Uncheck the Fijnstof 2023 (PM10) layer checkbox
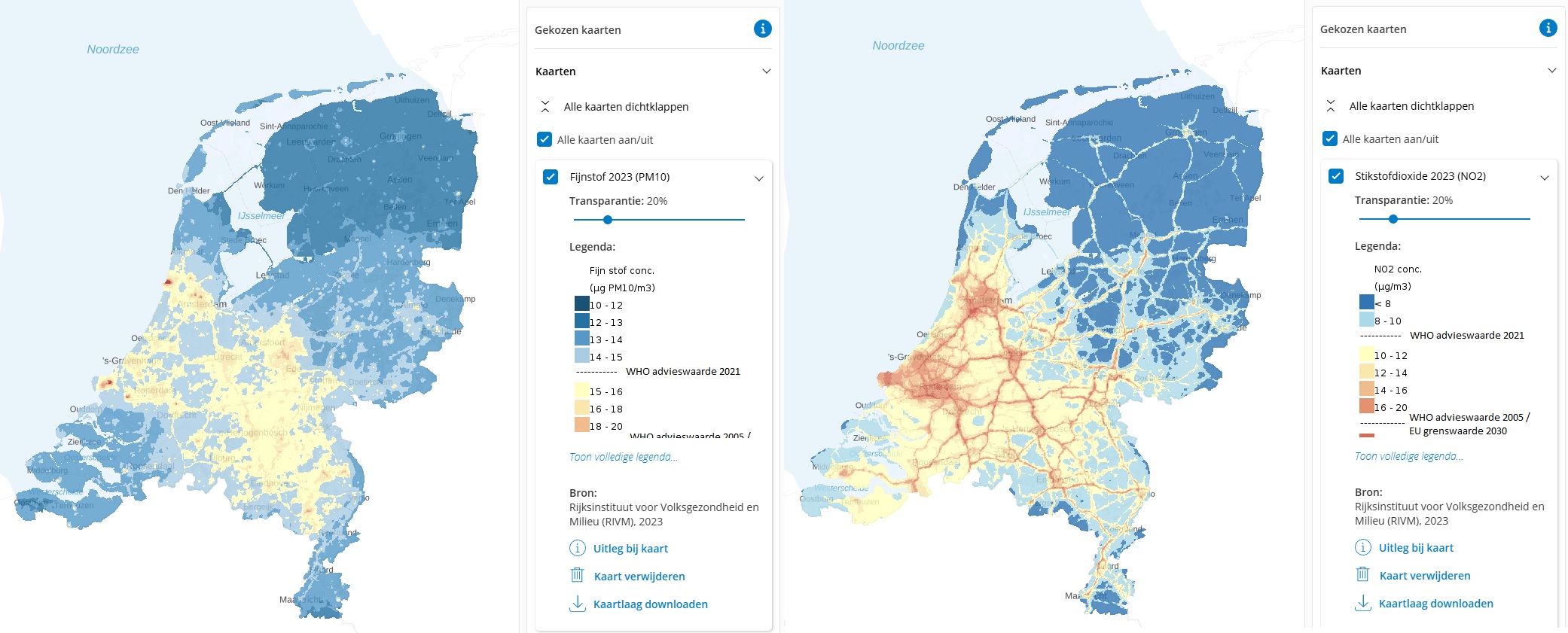The image size is (1568, 633). [x=551, y=177]
